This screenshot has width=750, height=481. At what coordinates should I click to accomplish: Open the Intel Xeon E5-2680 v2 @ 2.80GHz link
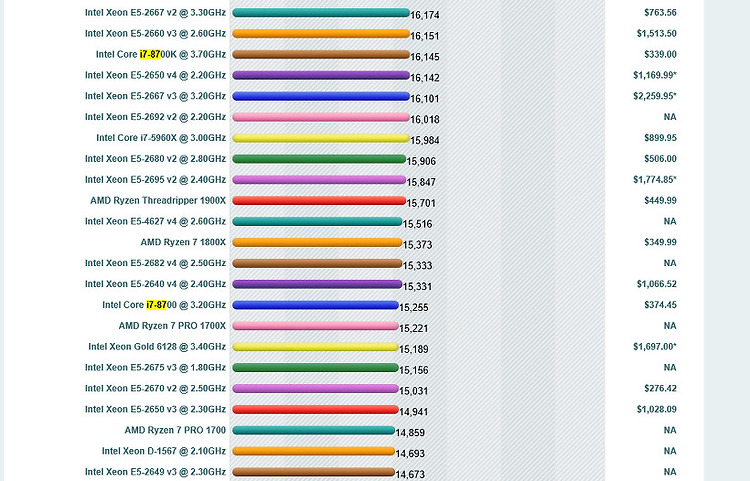pyautogui.click(x=155, y=159)
